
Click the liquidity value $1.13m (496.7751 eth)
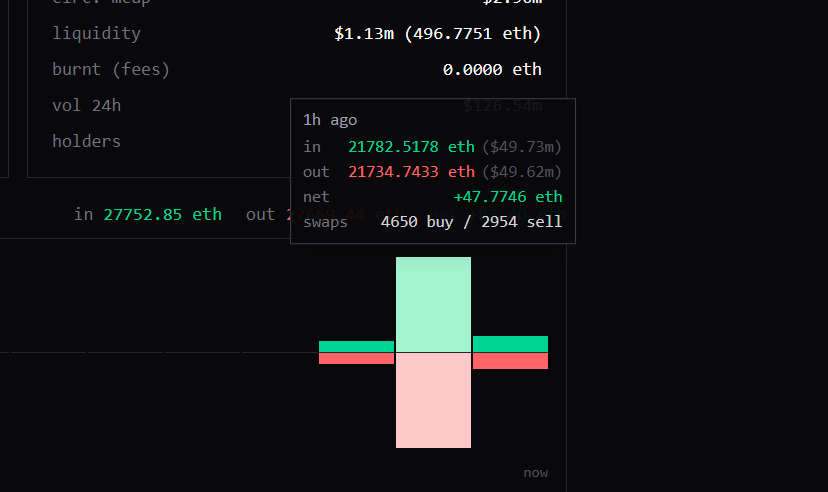click(x=438, y=34)
